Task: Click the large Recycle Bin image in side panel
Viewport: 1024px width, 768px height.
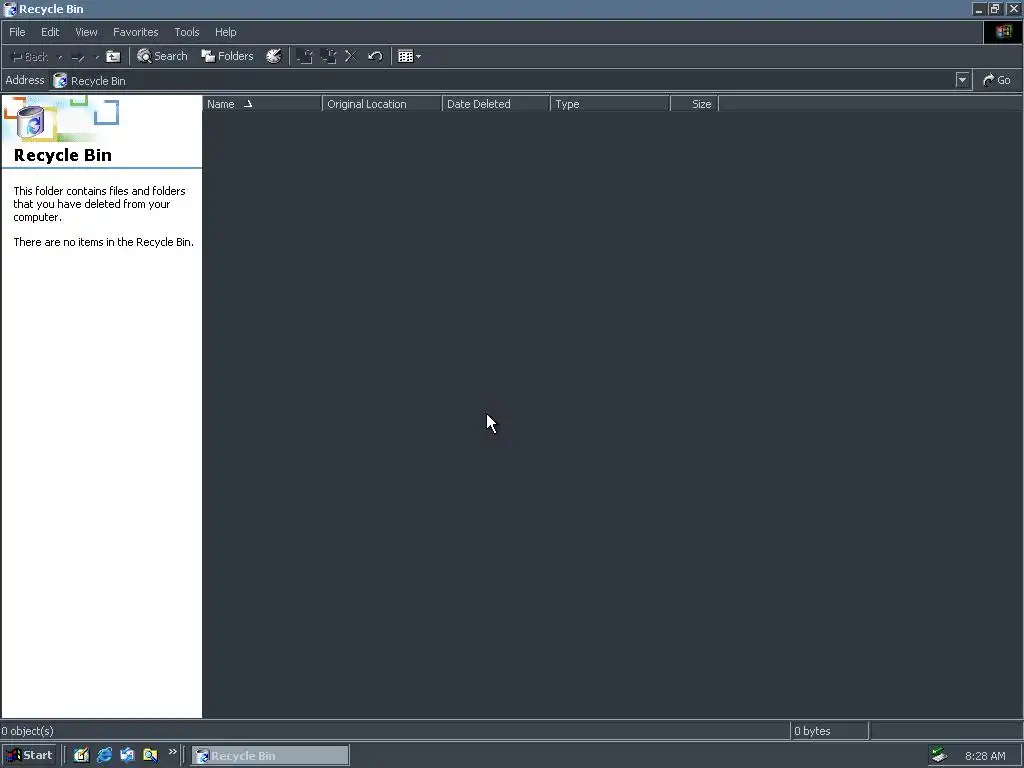Action: (31, 121)
